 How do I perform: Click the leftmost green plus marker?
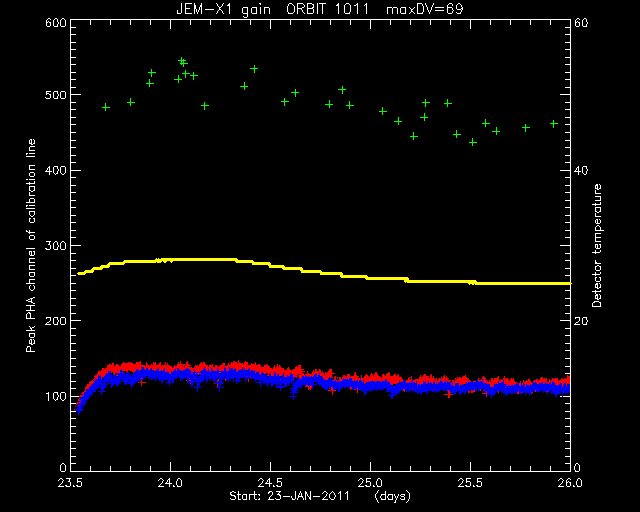tap(106, 107)
